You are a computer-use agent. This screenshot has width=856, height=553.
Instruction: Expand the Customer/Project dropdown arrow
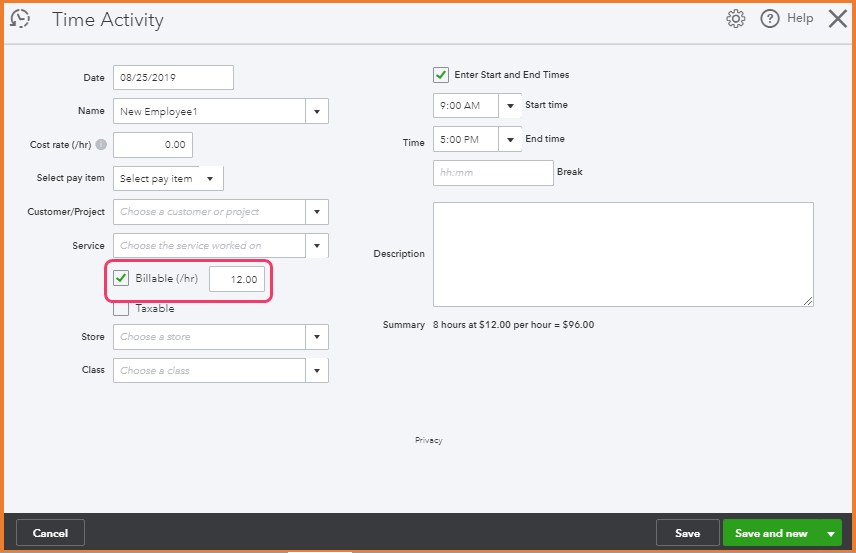coord(317,212)
